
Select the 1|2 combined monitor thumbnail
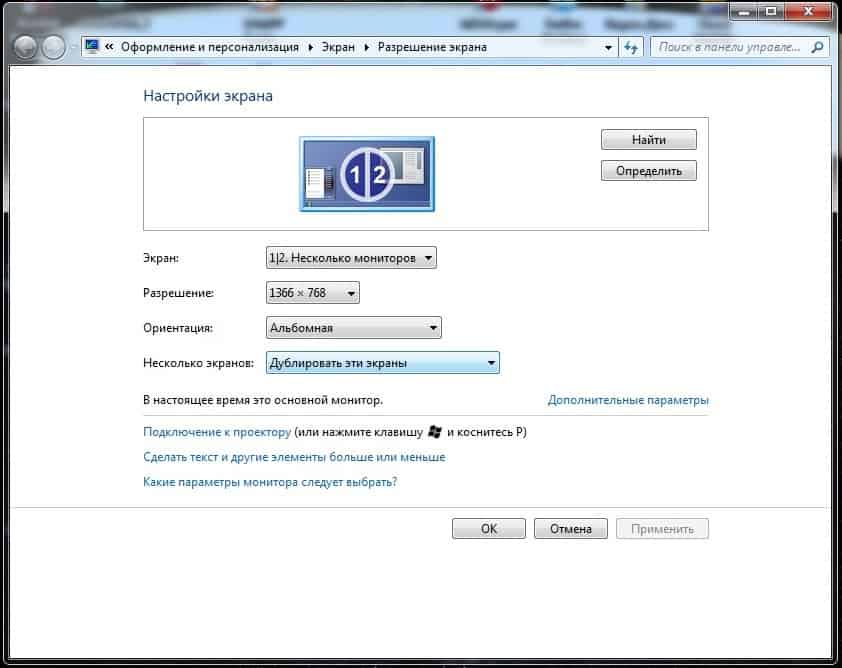pos(367,174)
